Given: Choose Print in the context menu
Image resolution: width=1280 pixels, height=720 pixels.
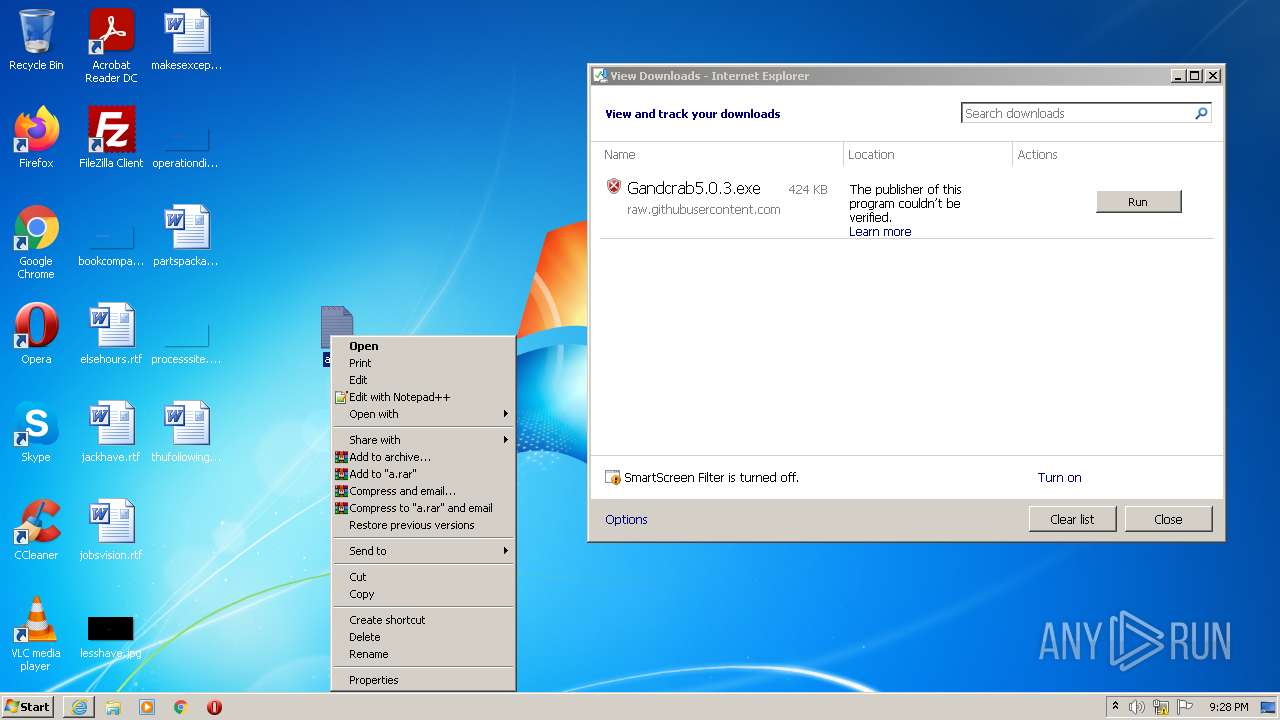Looking at the screenshot, I should click(423, 363).
